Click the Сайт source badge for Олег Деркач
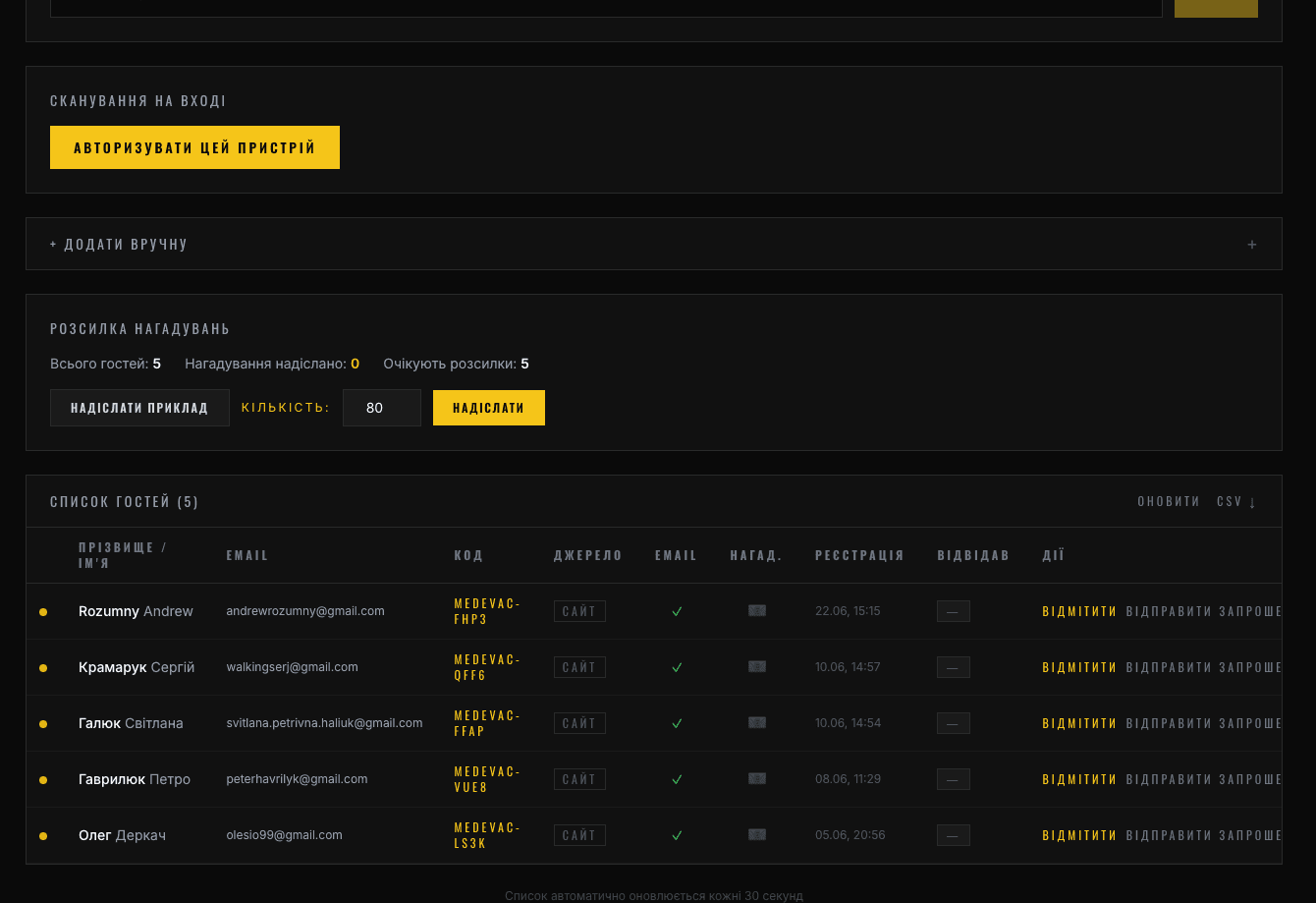 (x=579, y=835)
